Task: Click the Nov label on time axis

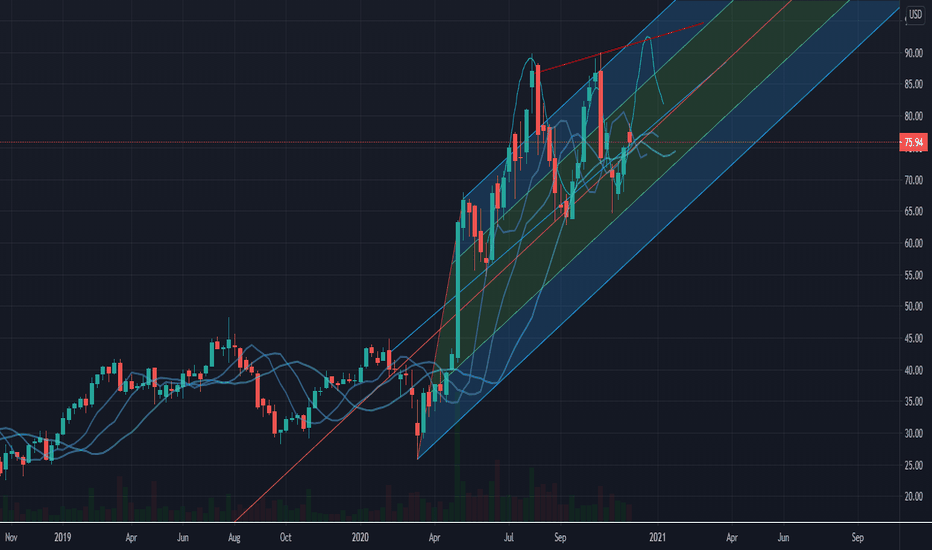Action: [11, 538]
